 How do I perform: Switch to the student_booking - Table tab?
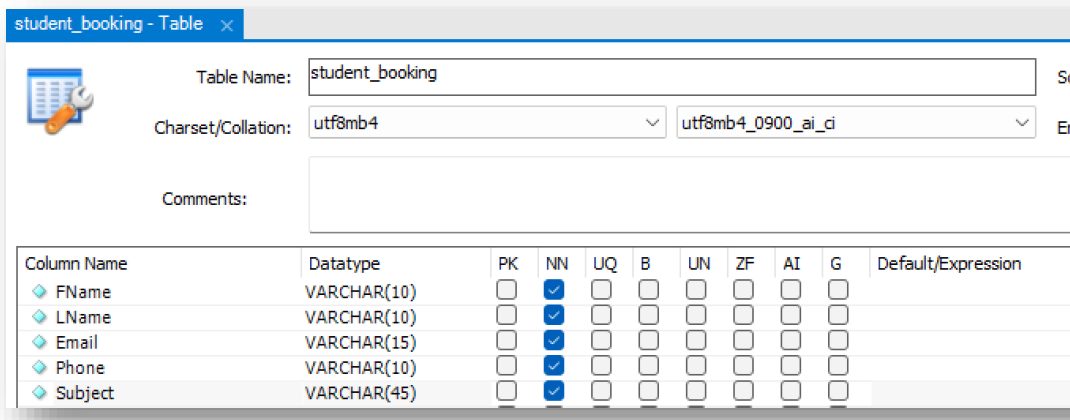click(x=110, y=25)
